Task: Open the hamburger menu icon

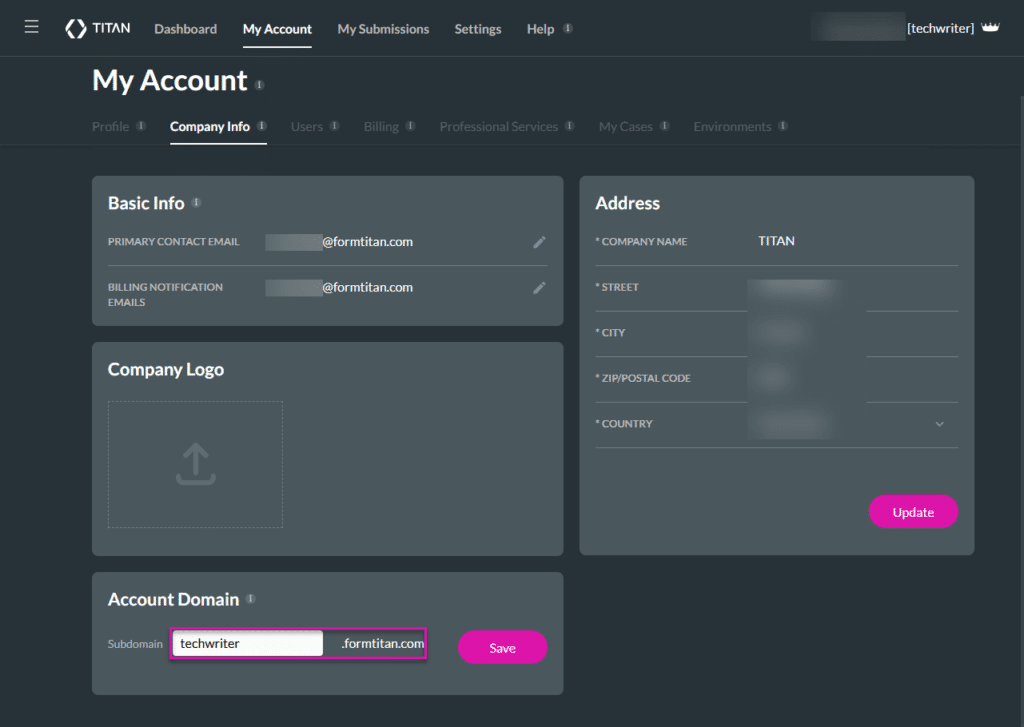Action: coord(32,27)
